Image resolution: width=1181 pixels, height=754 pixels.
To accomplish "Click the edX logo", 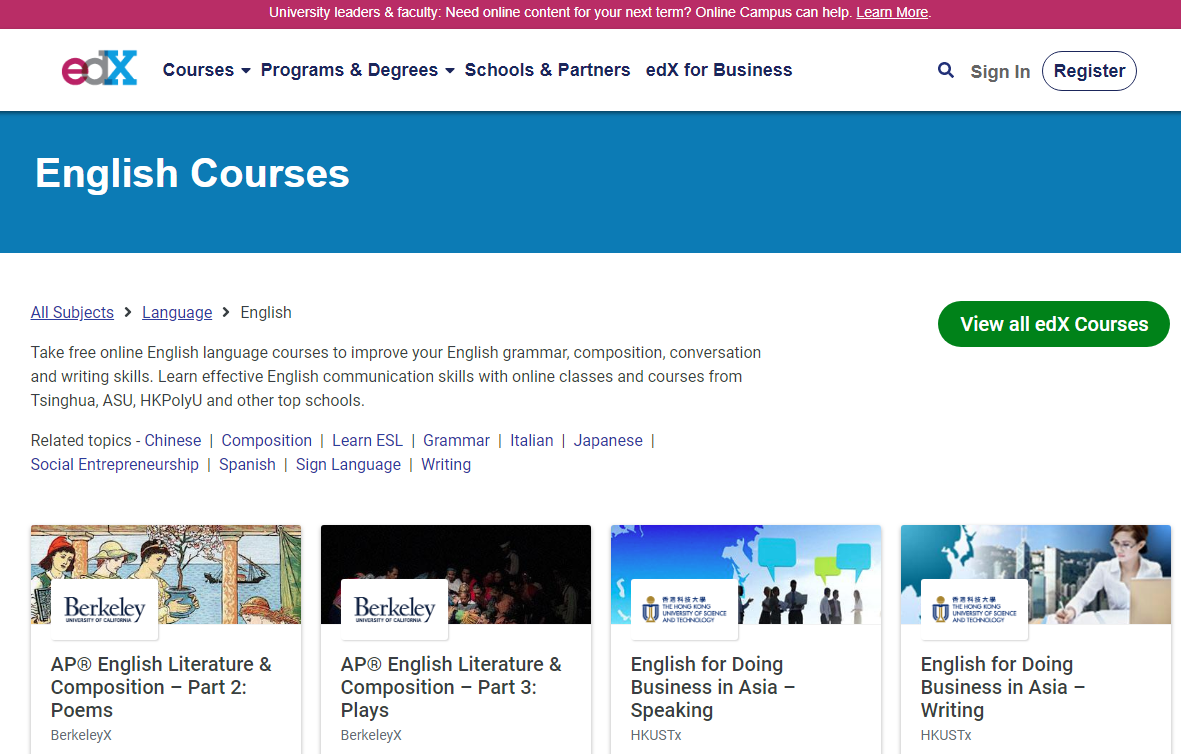I will coord(99,69).
